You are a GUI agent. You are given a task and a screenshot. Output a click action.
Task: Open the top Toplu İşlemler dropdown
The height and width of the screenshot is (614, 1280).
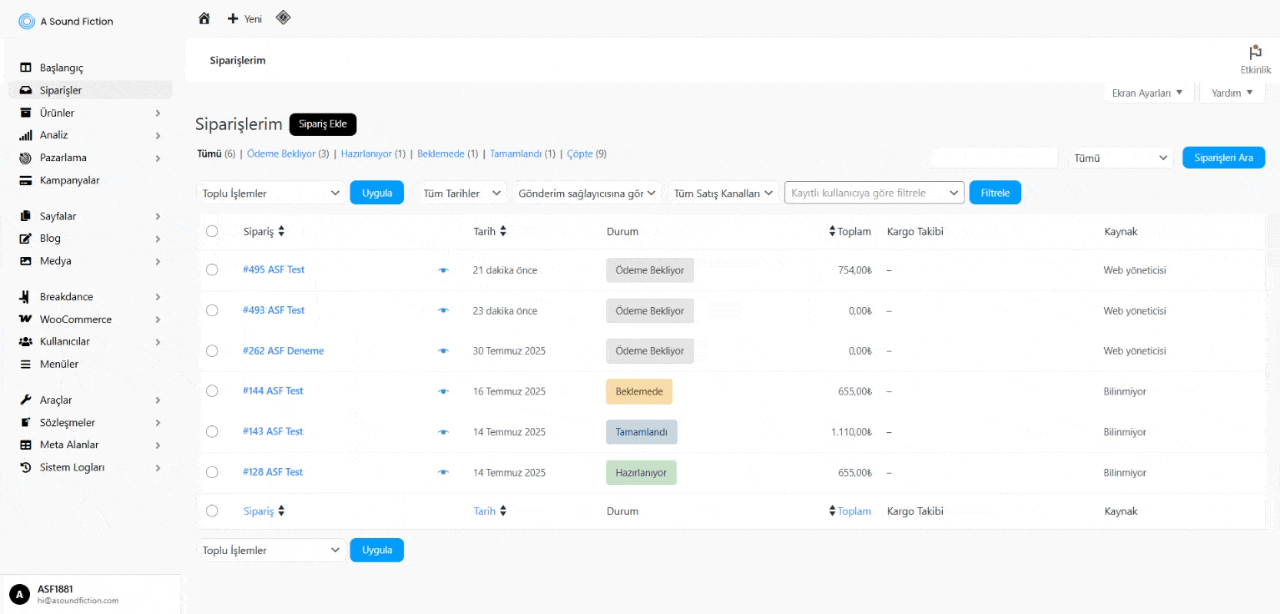(270, 193)
